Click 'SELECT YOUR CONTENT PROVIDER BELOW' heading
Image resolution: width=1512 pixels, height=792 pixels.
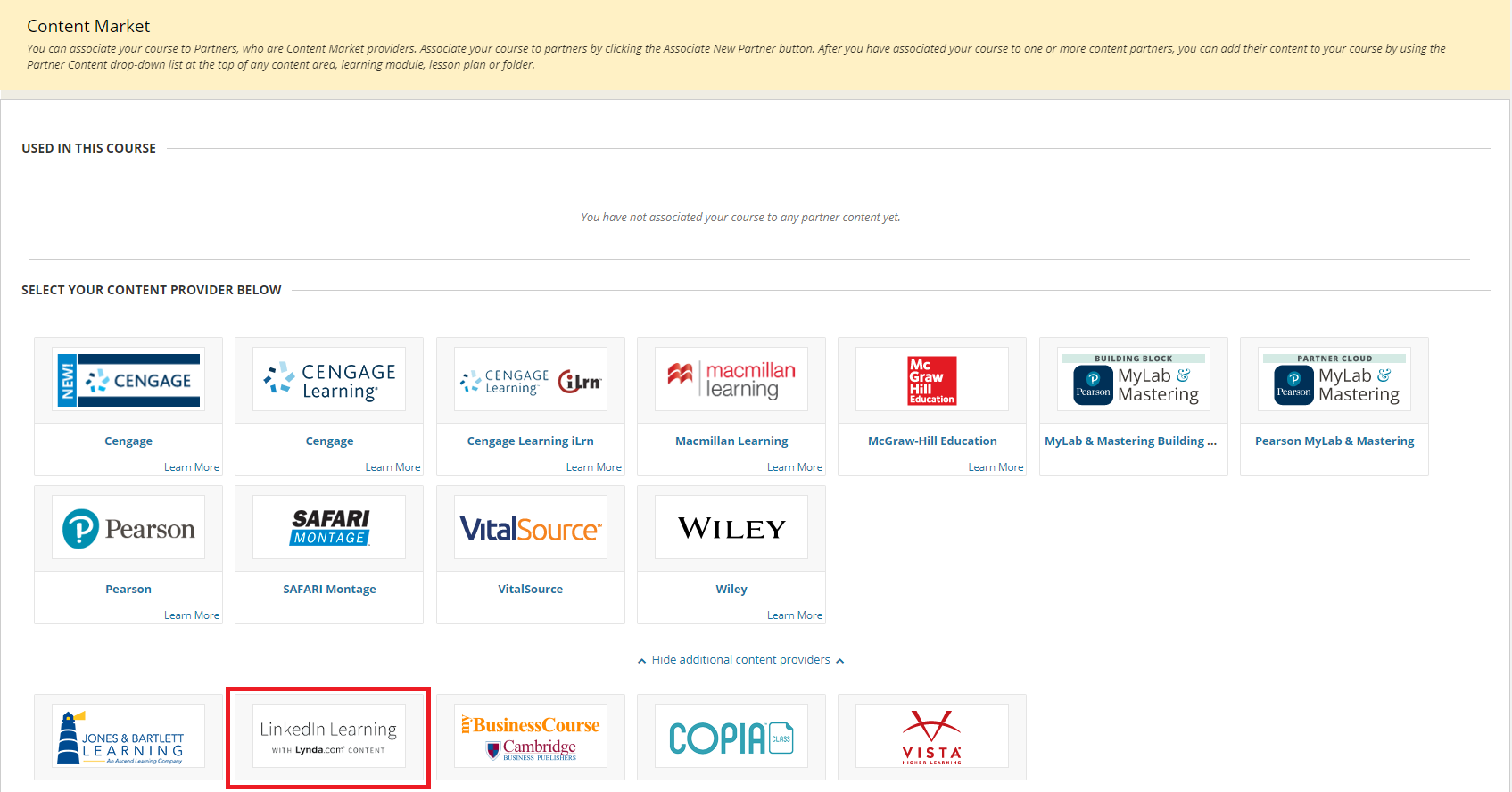pyautogui.click(x=152, y=290)
